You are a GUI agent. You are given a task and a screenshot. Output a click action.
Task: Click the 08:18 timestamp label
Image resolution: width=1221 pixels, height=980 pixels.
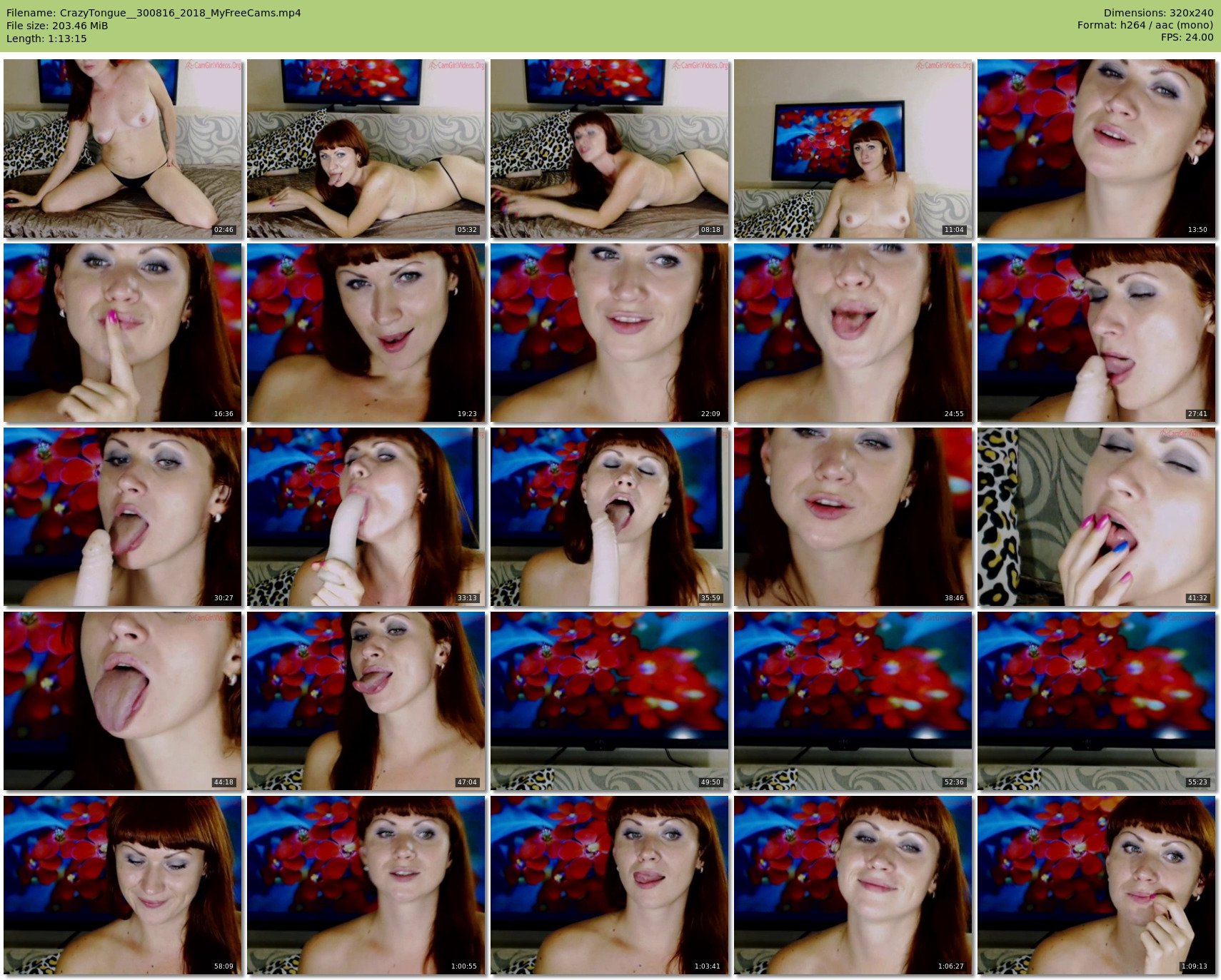710,230
